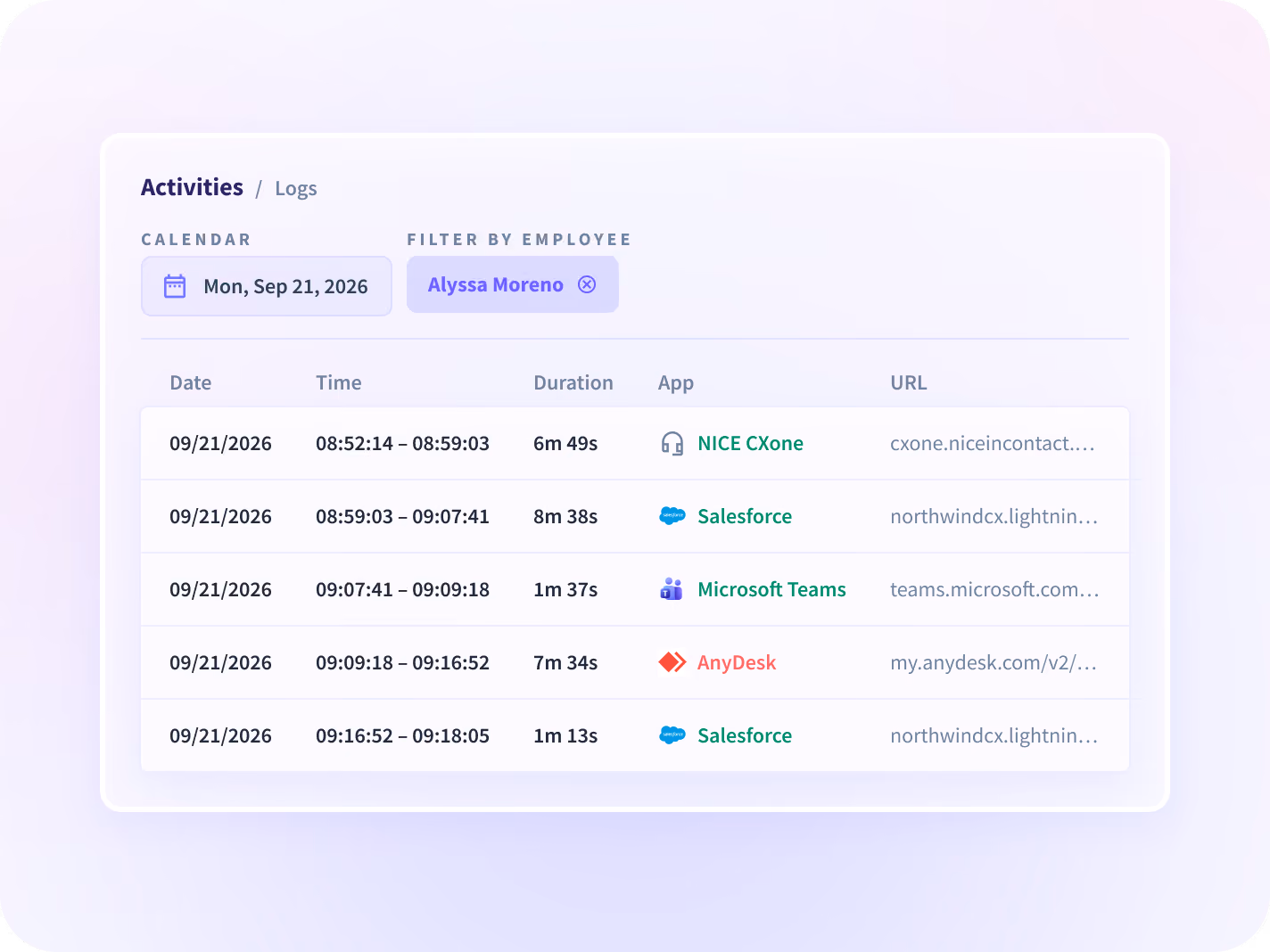This screenshot has width=1270, height=952.
Task: Click northwindcx.lightning URL in 8m 38s row
Action: pos(994,516)
